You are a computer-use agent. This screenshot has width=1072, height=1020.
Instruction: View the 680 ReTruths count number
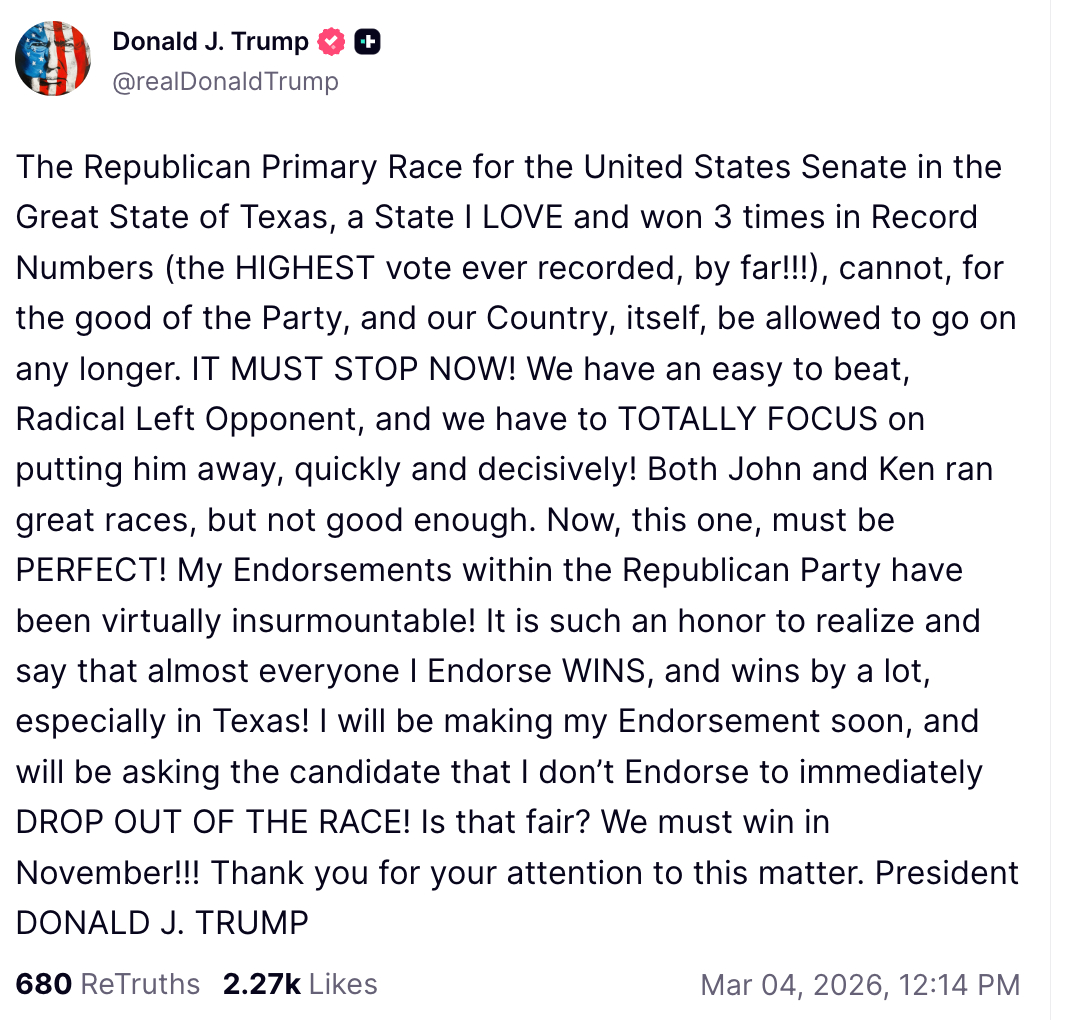click(x=43, y=984)
